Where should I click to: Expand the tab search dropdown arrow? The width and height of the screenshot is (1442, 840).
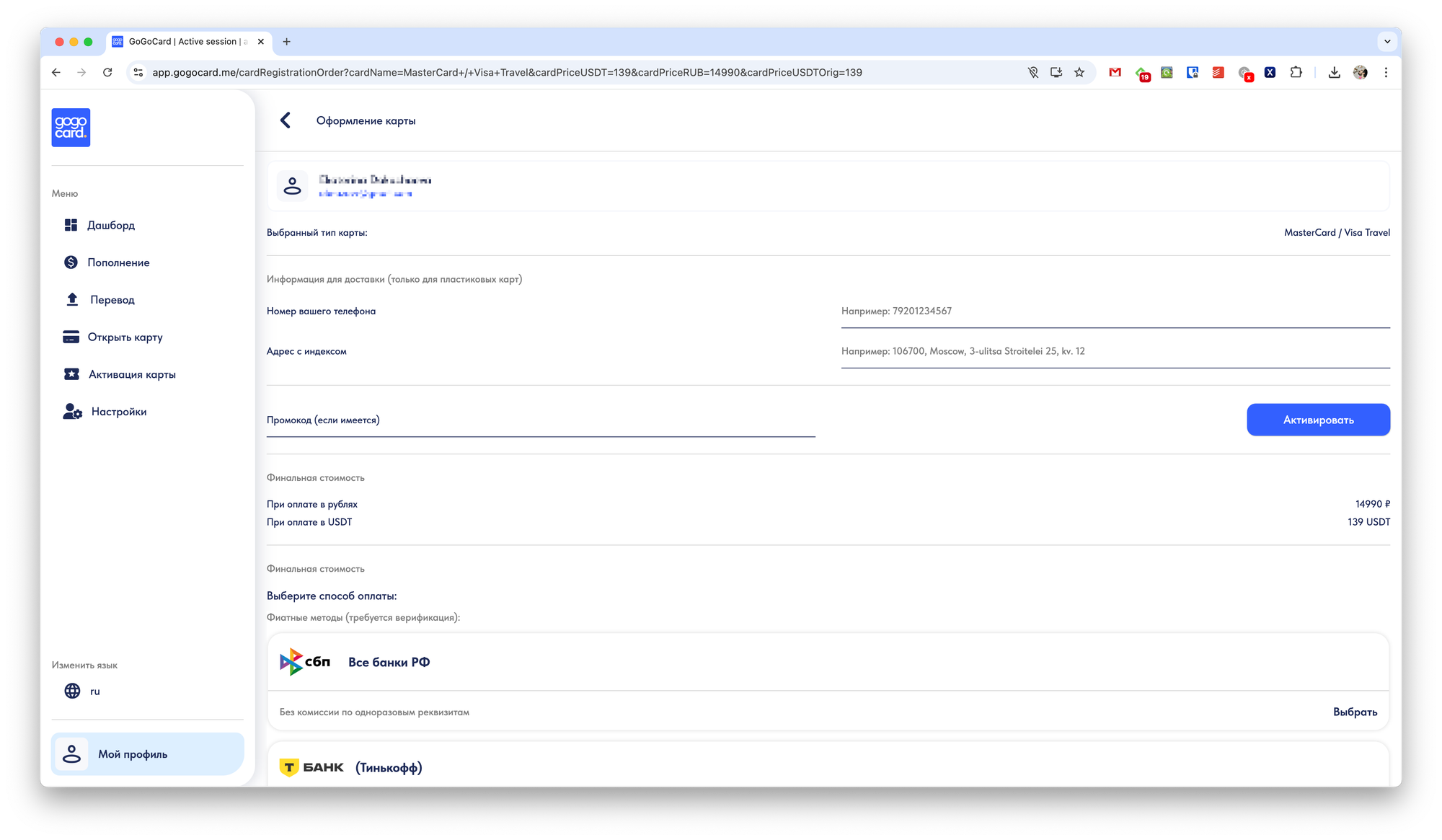click(1387, 42)
